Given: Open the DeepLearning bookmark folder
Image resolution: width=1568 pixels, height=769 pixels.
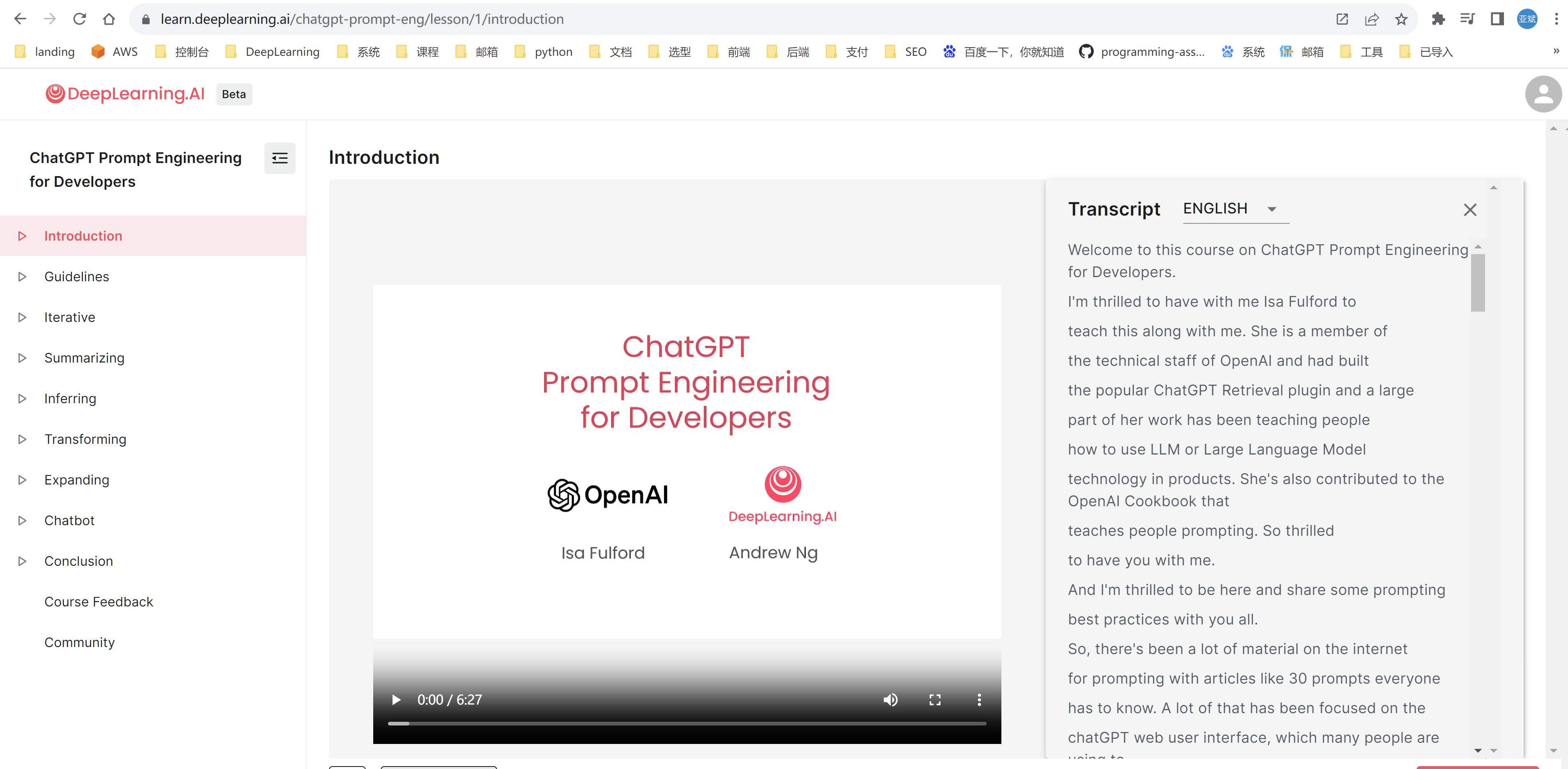Looking at the screenshot, I should click(x=273, y=52).
